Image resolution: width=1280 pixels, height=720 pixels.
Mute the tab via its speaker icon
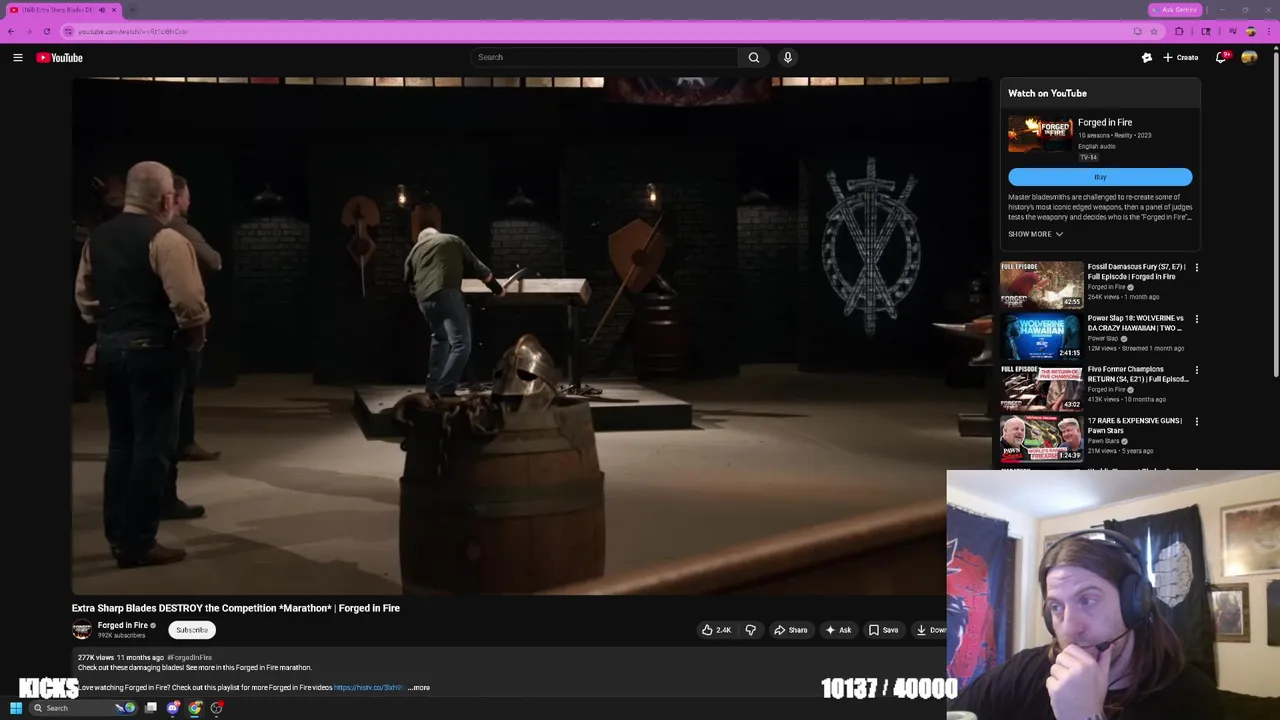click(101, 10)
